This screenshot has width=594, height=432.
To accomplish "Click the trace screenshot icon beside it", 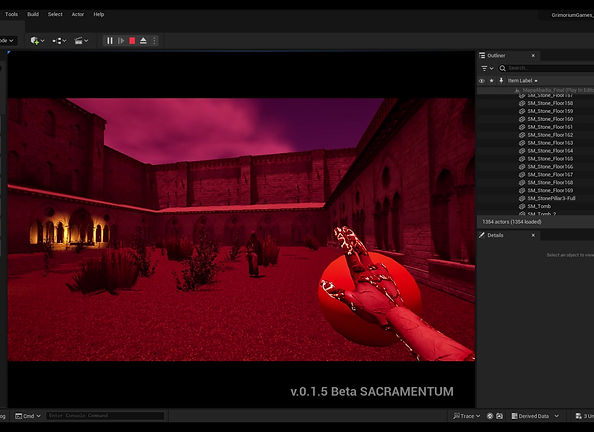I will [499, 416].
